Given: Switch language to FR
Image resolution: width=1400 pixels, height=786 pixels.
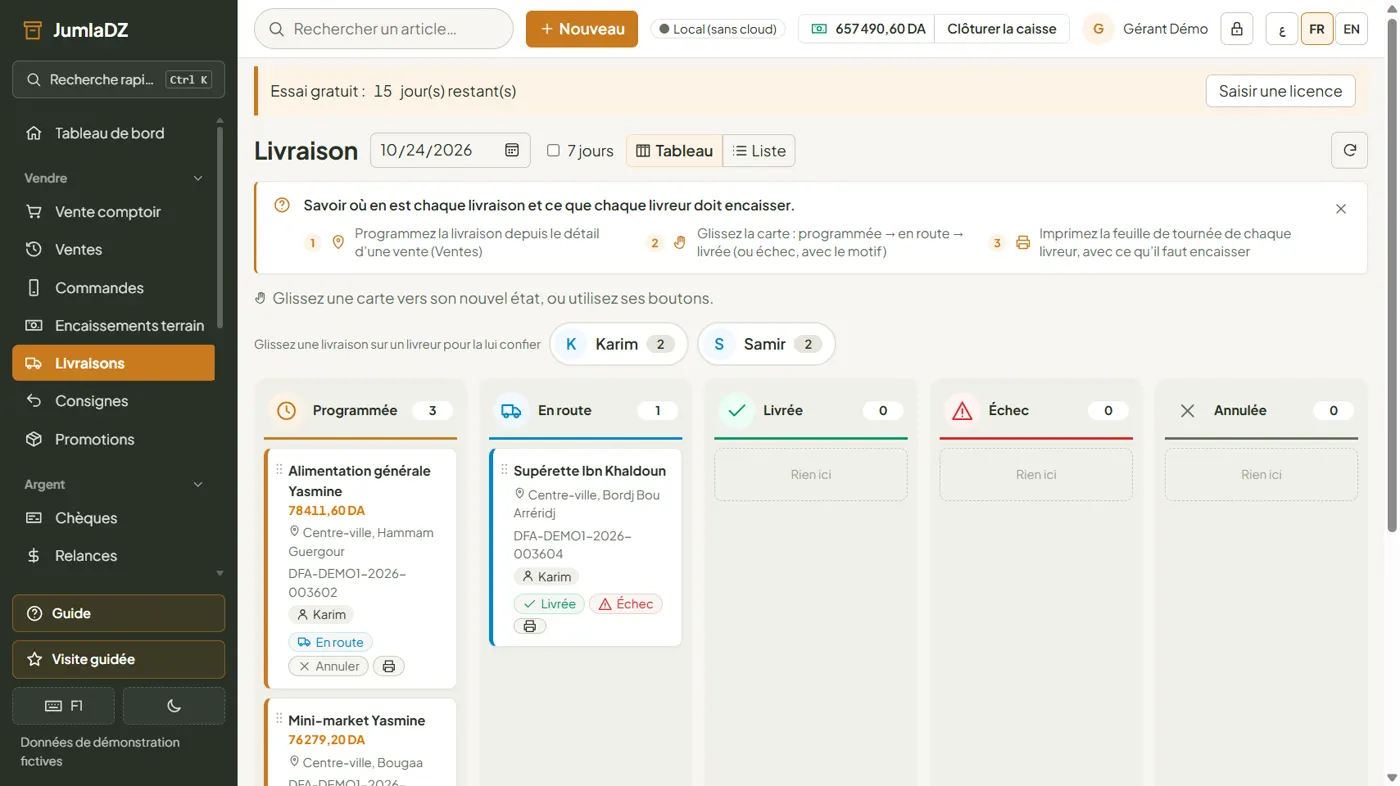Looking at the screenshot, I should 1317,29.
